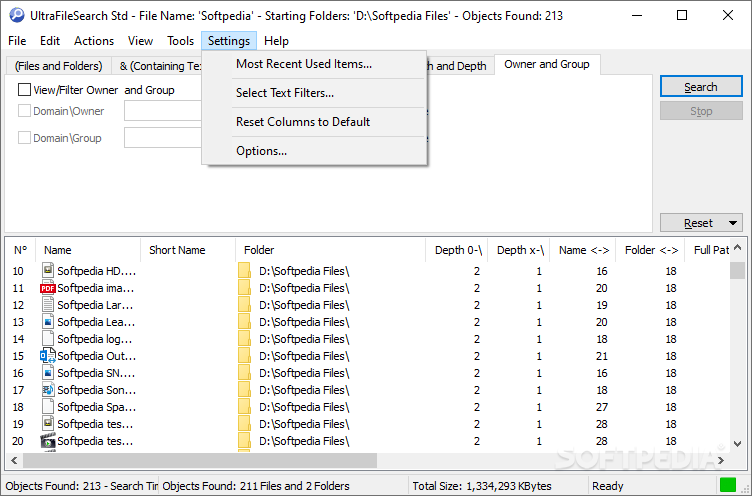
Task: Tick the Domain\Owner checkbox
Action: coord(24,111)
